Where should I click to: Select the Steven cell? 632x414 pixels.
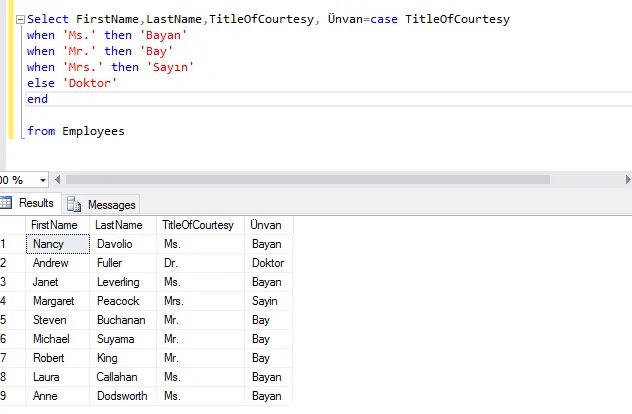[x=58, y=320]
